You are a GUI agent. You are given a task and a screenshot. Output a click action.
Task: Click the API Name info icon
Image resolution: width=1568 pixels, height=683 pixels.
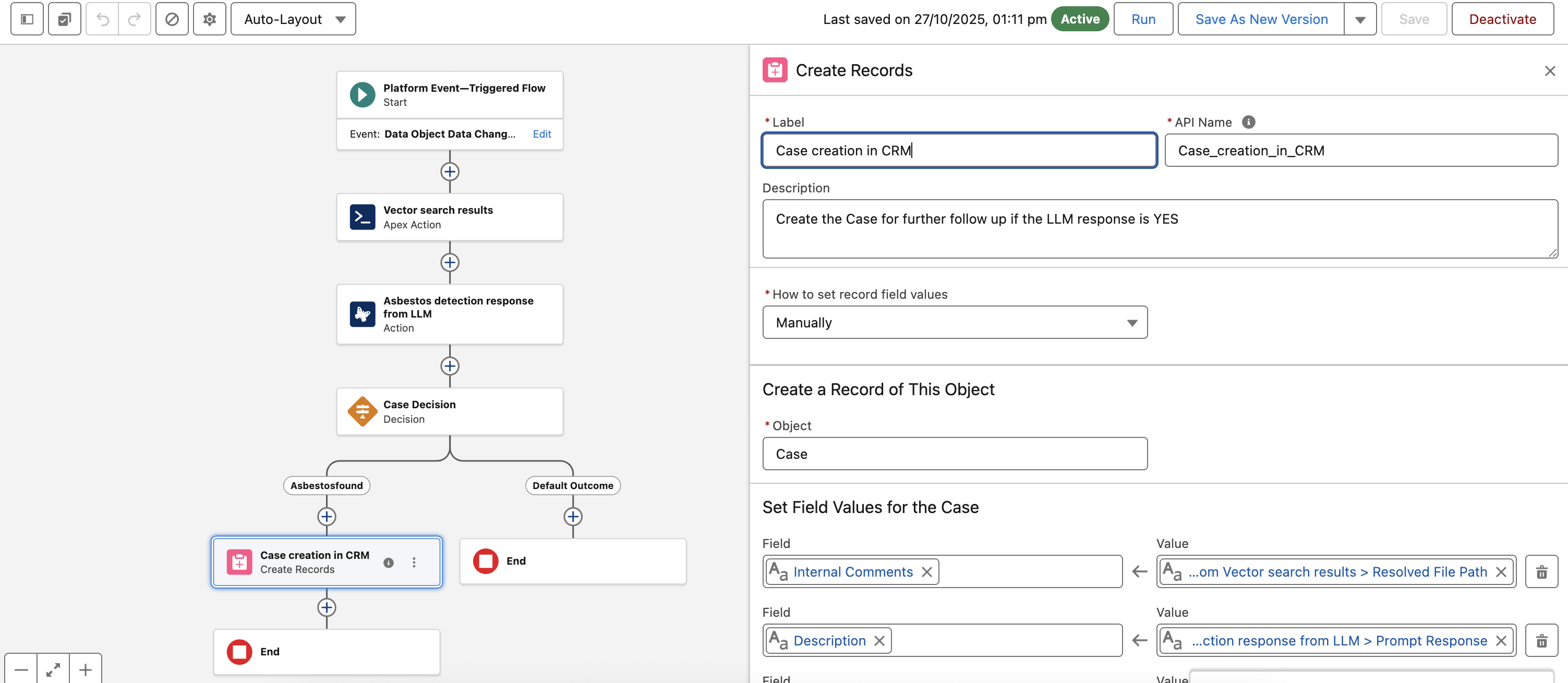tap(1248, 122)
